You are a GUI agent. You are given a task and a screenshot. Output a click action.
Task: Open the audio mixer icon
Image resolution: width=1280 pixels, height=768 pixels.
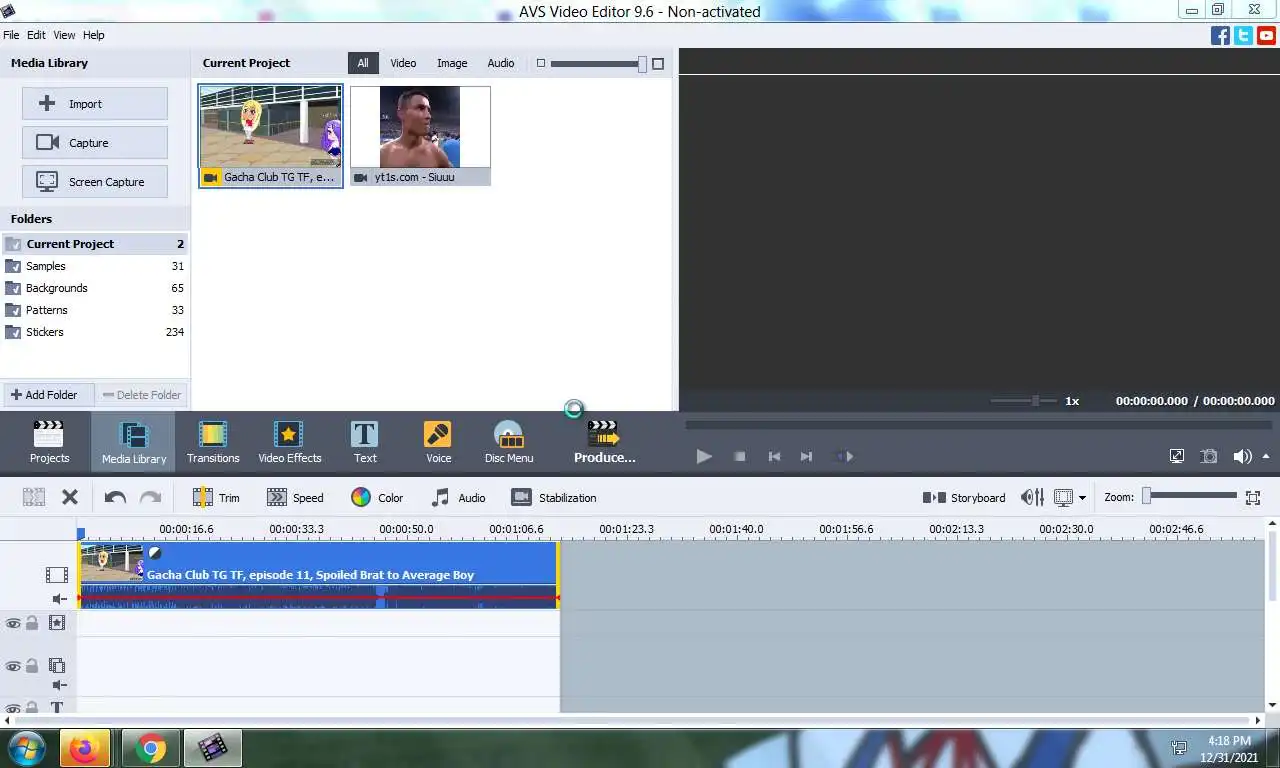click(x=1032, y=497)
